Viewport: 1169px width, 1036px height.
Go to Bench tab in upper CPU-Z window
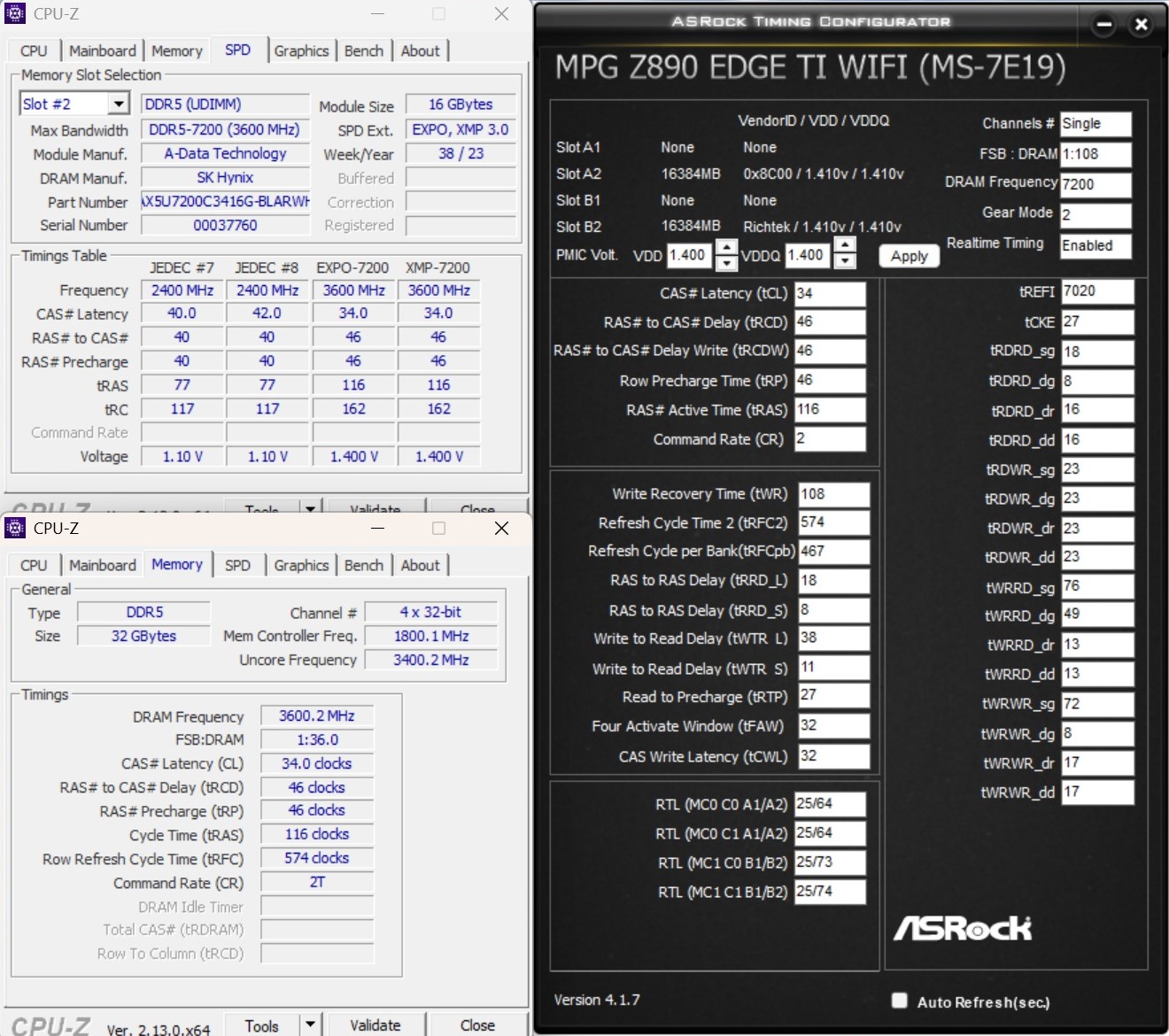point(364,51)
